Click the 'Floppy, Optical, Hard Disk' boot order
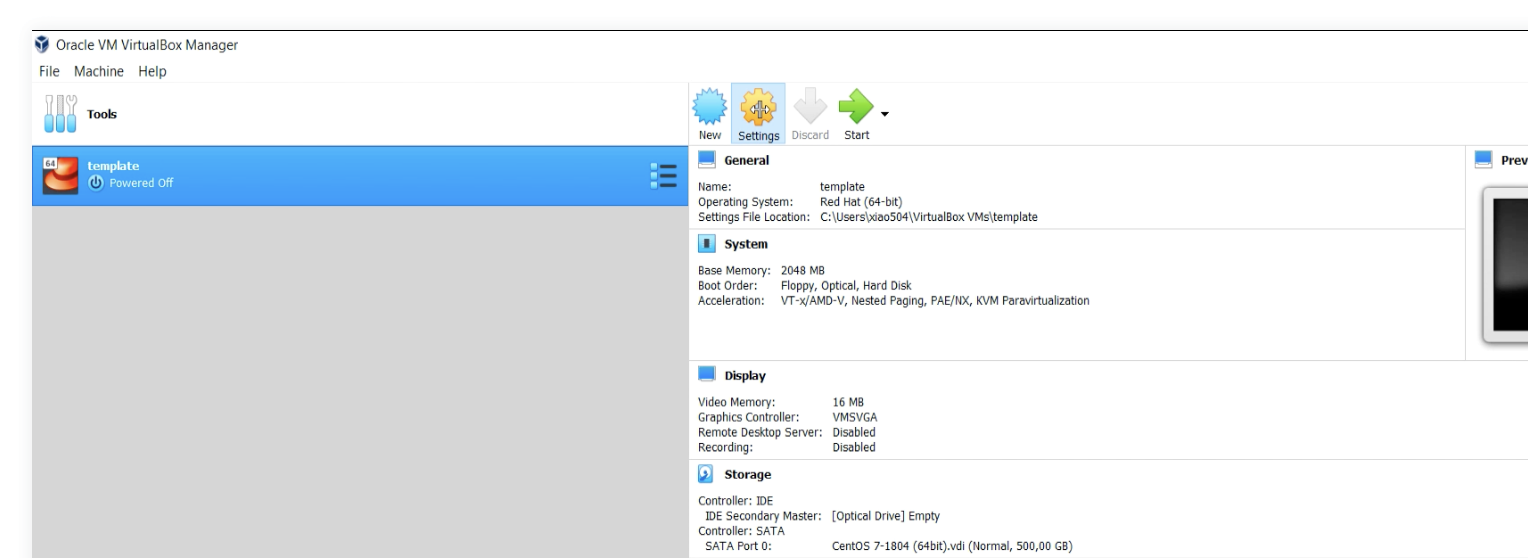Image resolution: width=1528 pixels, height=558 pixels. point(846,285)
